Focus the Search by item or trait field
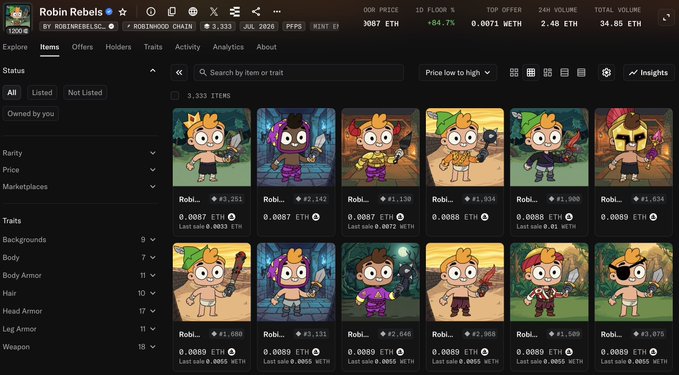679x375 pixels. [x=299, y=73]
